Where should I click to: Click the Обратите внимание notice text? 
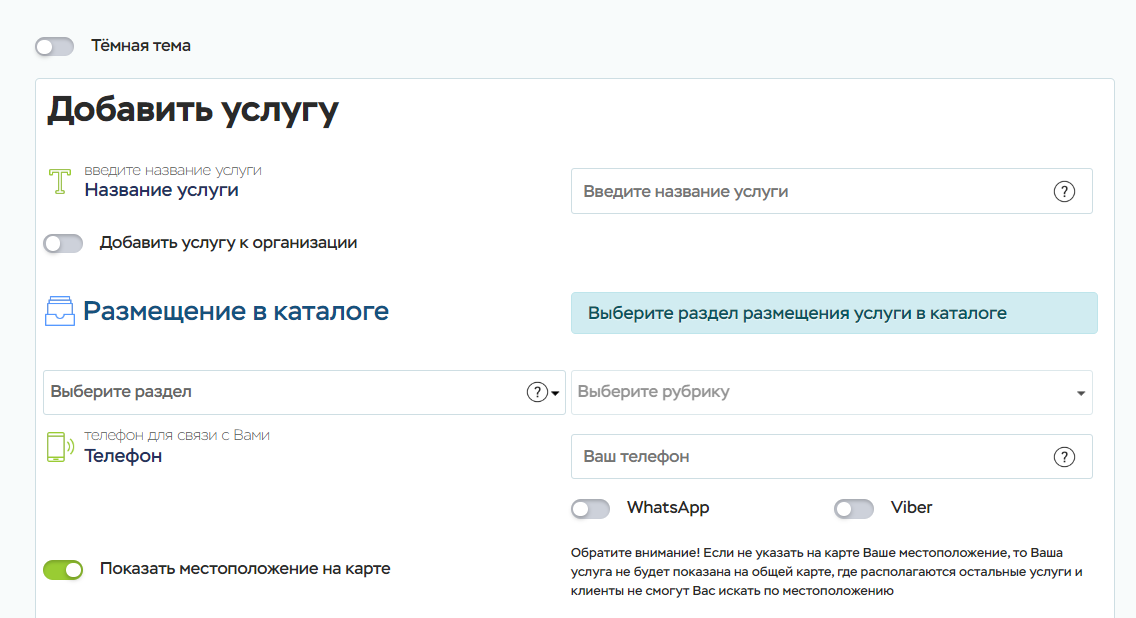(x=827, y=572)
